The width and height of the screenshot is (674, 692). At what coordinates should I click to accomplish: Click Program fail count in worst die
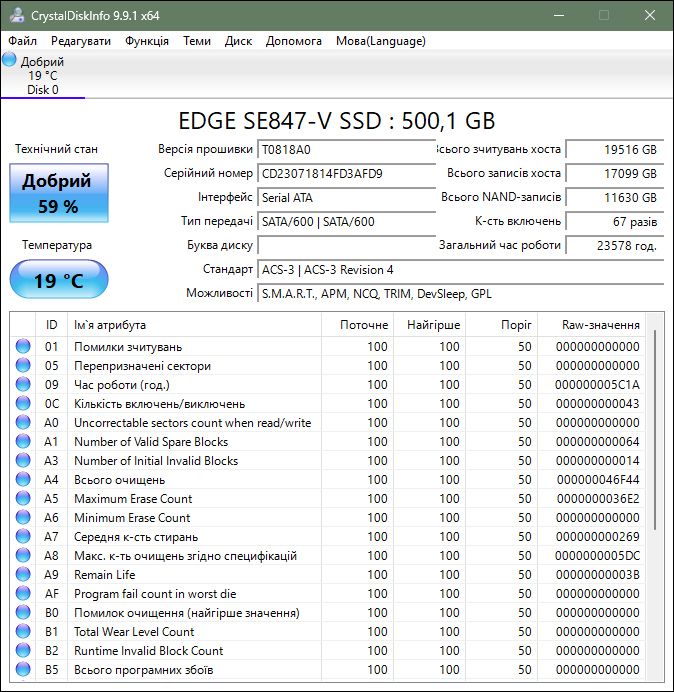(155, 594)
